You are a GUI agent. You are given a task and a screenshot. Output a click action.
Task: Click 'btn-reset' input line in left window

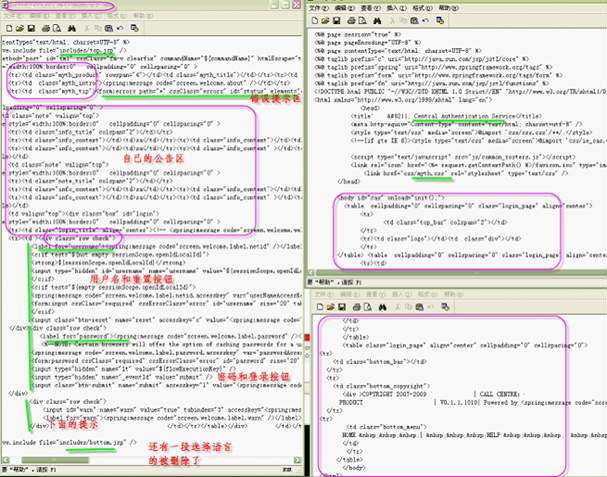(x=166, y=320)
